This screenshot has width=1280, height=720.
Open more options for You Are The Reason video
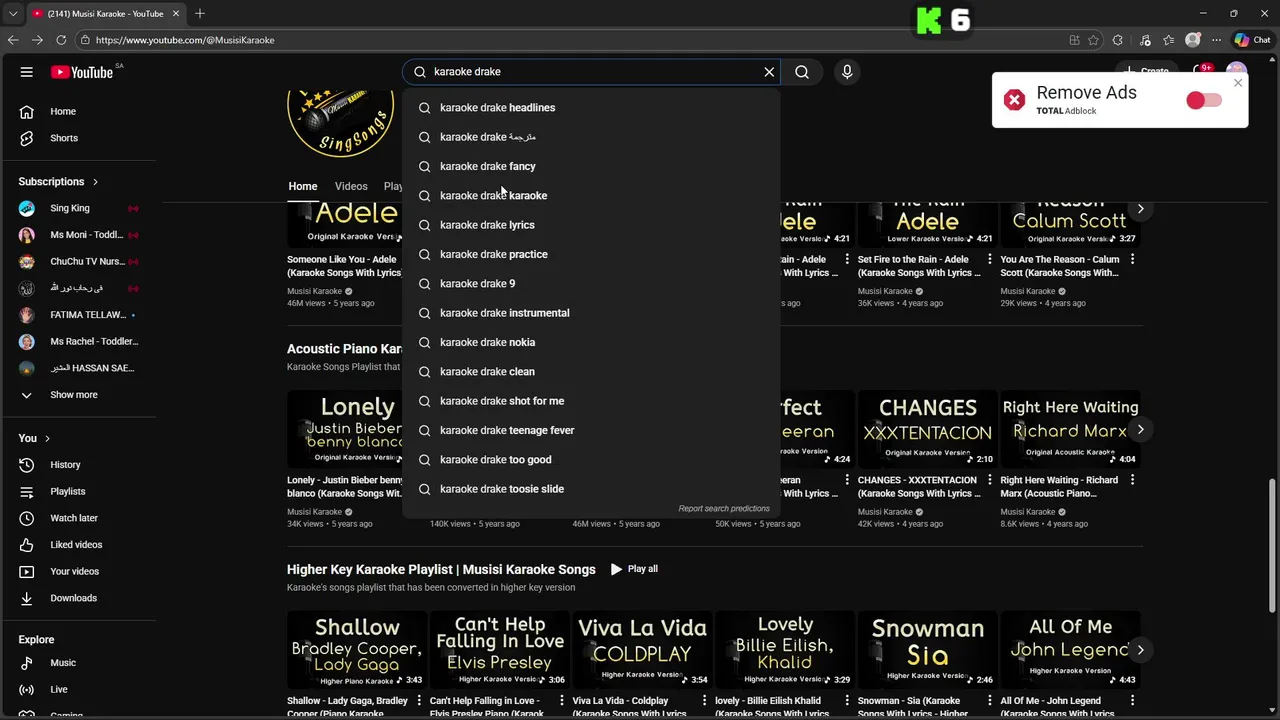[x=1133, y=259]
